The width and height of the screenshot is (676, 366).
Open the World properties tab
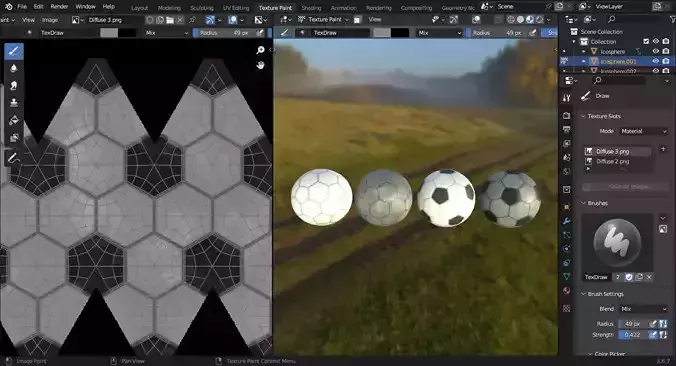(x=566, y=172)
